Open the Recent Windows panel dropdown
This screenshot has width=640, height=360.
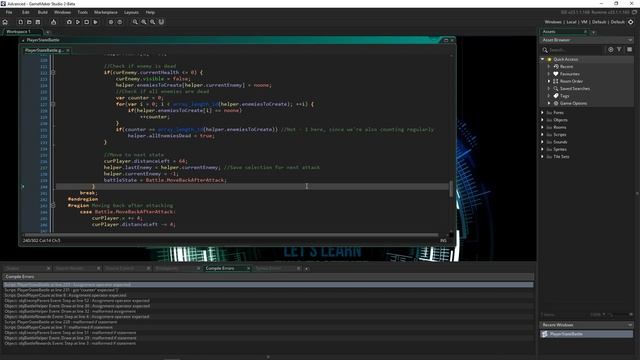pos(630,325)
